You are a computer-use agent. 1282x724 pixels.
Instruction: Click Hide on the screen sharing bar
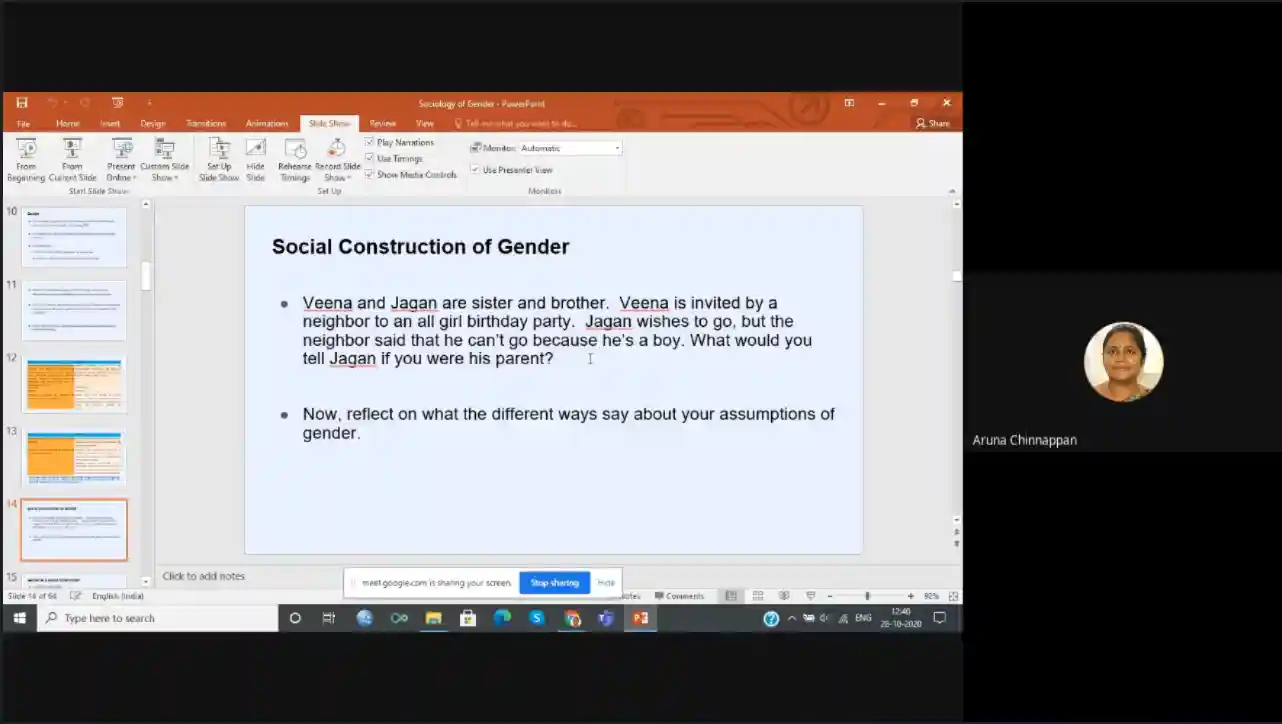tap(606, 583)
